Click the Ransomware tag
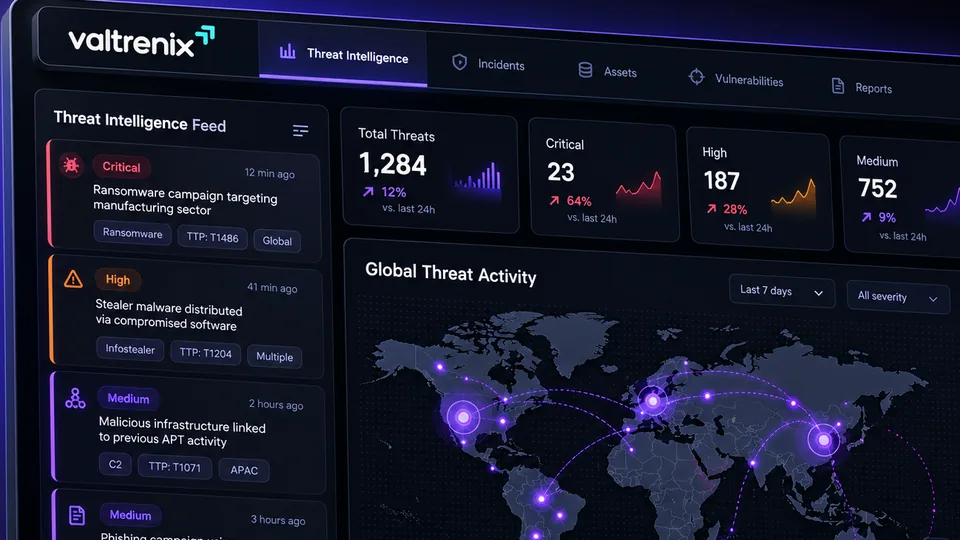Screen dimensions: 960x540 pos(132,233)
